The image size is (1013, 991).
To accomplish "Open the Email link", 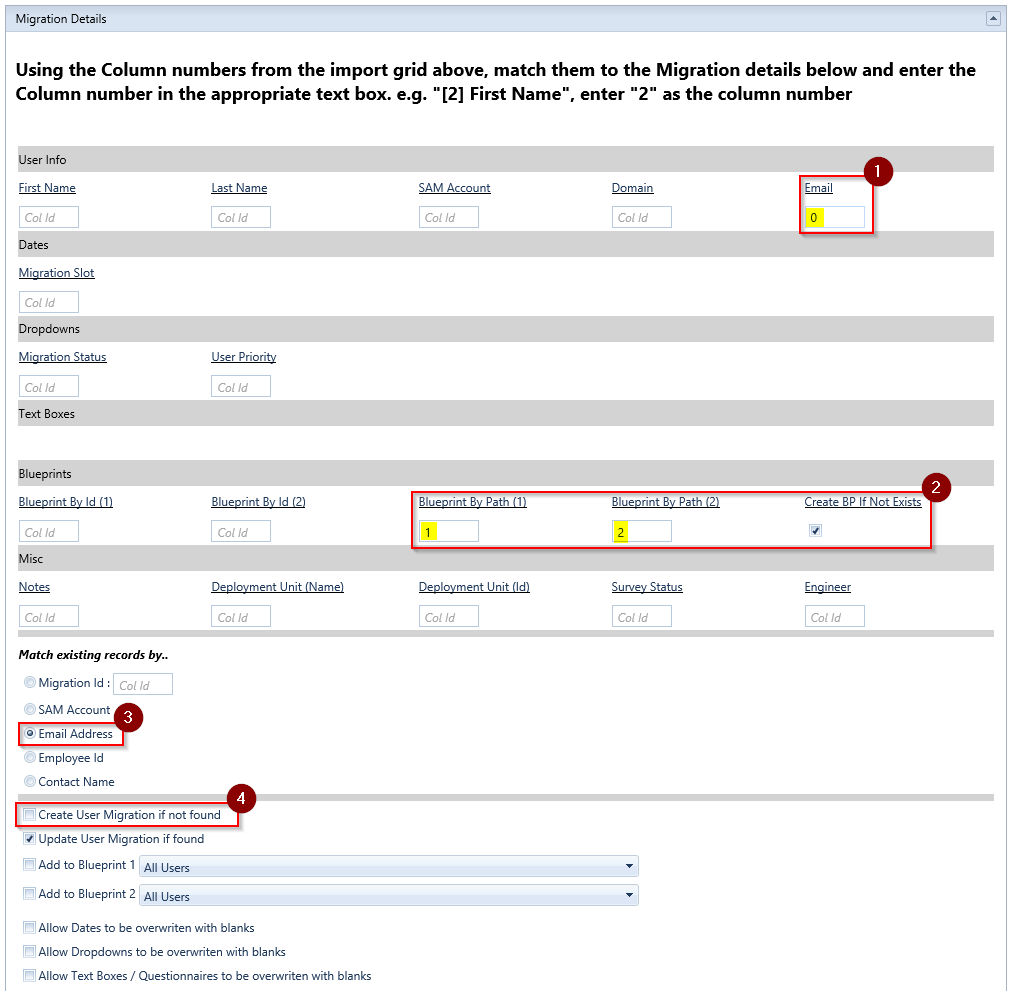I will pos(819,188).
